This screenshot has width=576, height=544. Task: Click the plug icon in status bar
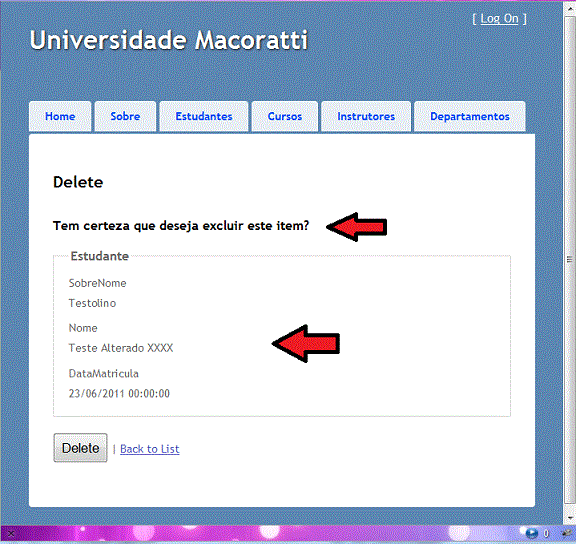(568, 533)
